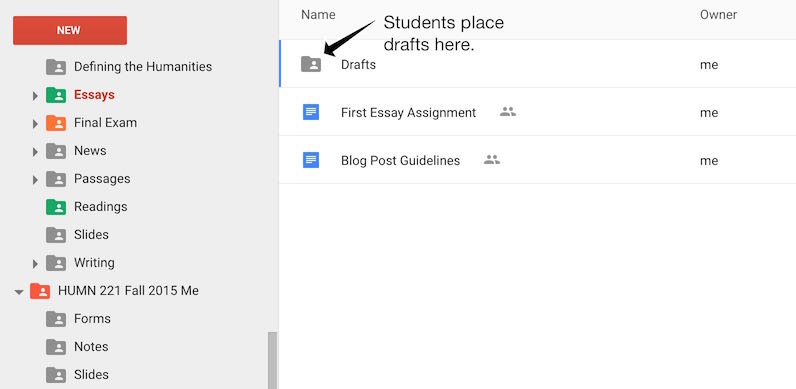Screen dimensions: 796x389
Task: Select the HUMN 221 Fall 2015 Me label
Action: 128,290
